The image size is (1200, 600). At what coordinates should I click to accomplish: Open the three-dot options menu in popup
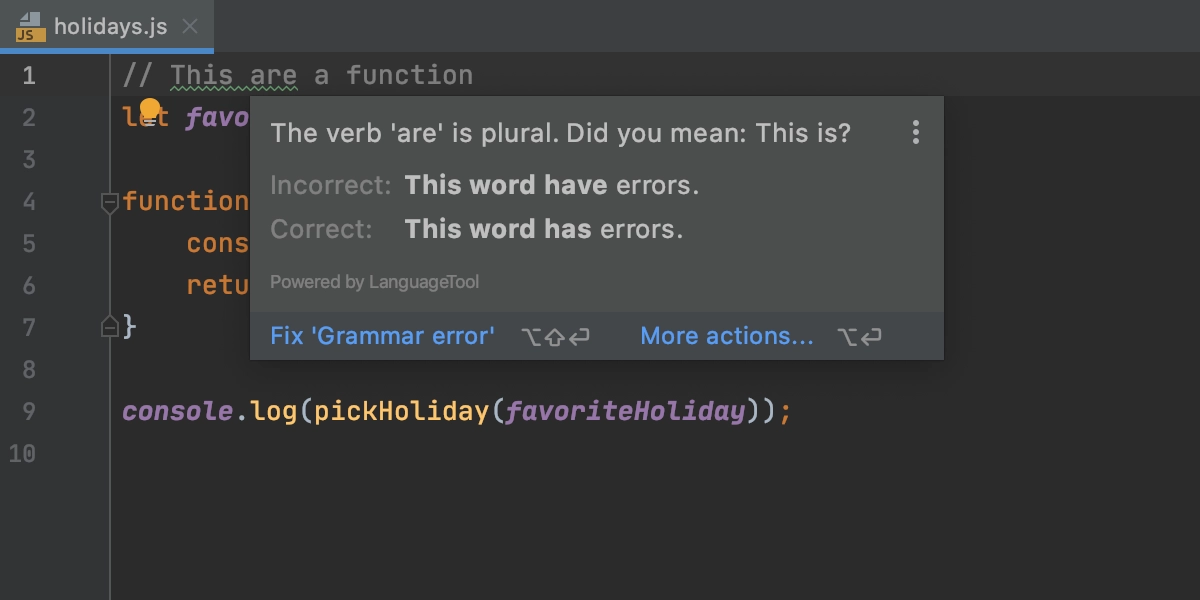coord(915,133)
